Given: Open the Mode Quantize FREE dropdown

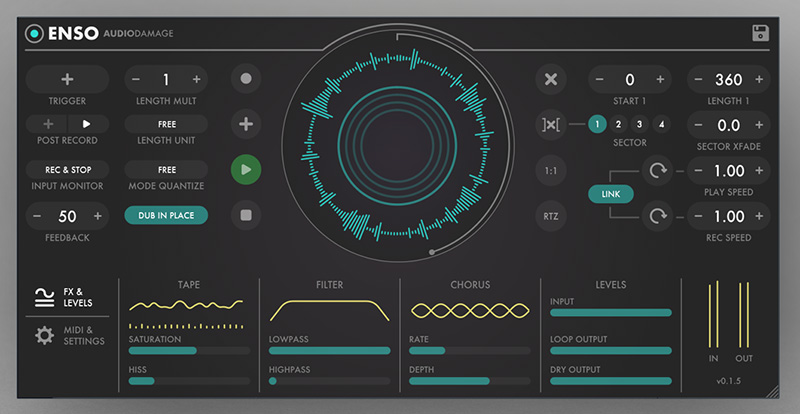Looking at the screenshot, I should (166, 169).
